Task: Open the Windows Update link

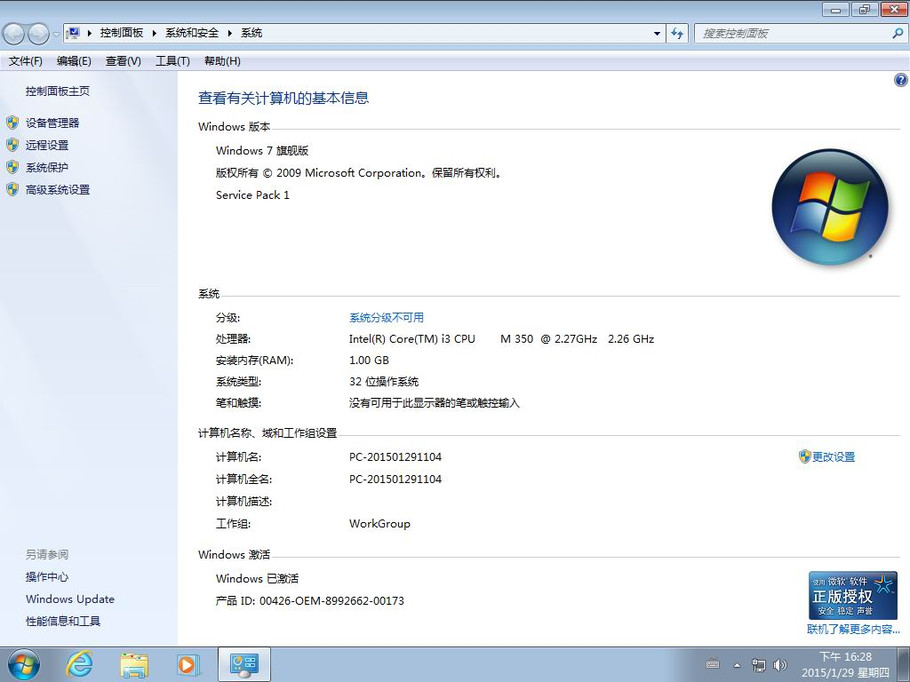Action: coord(70,599)
